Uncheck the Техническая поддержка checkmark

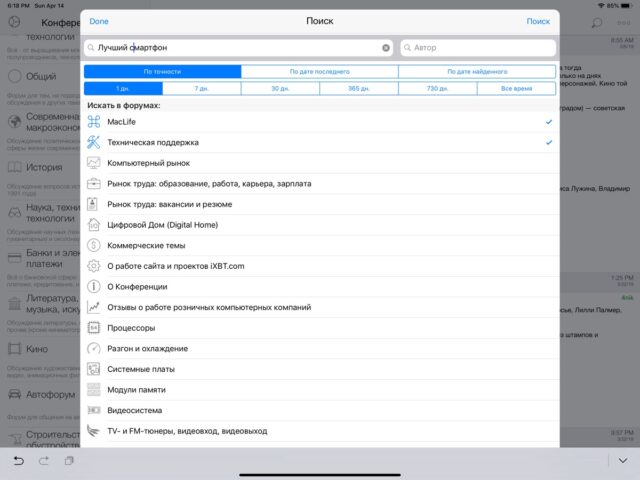[549, 142]
